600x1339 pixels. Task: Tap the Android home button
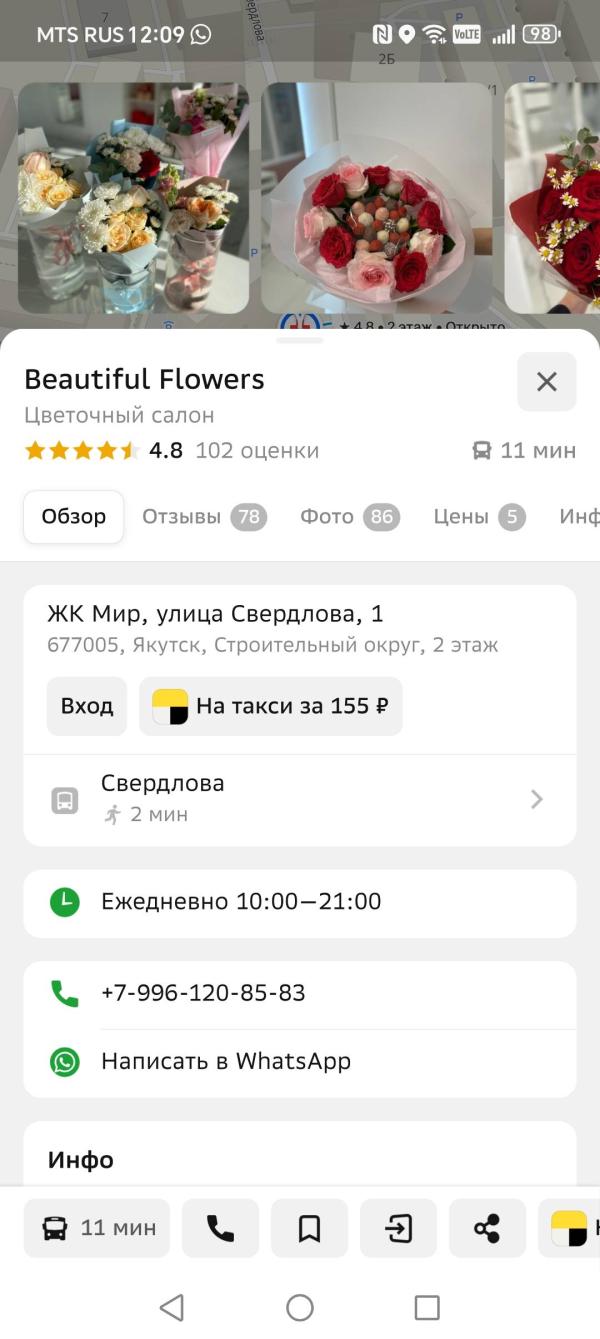[x=300, y=1307]
